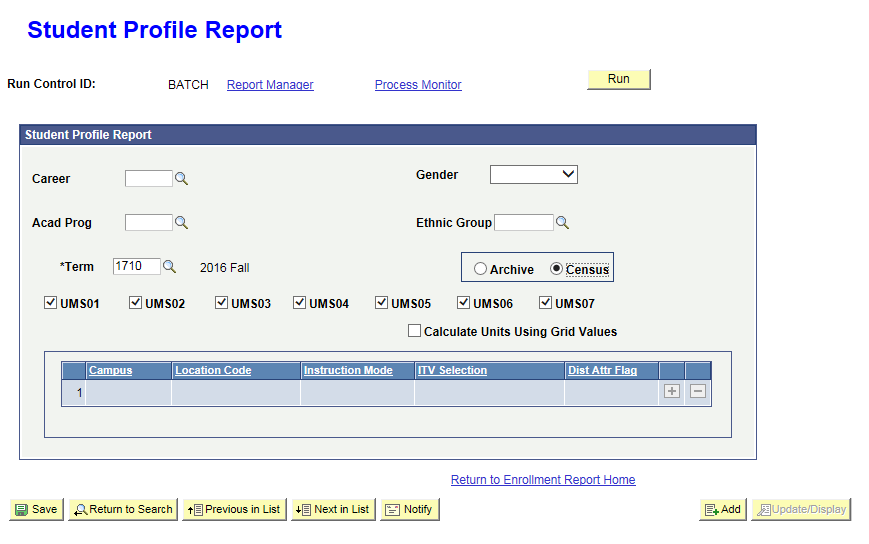Click the Add button

coord(723,509)
